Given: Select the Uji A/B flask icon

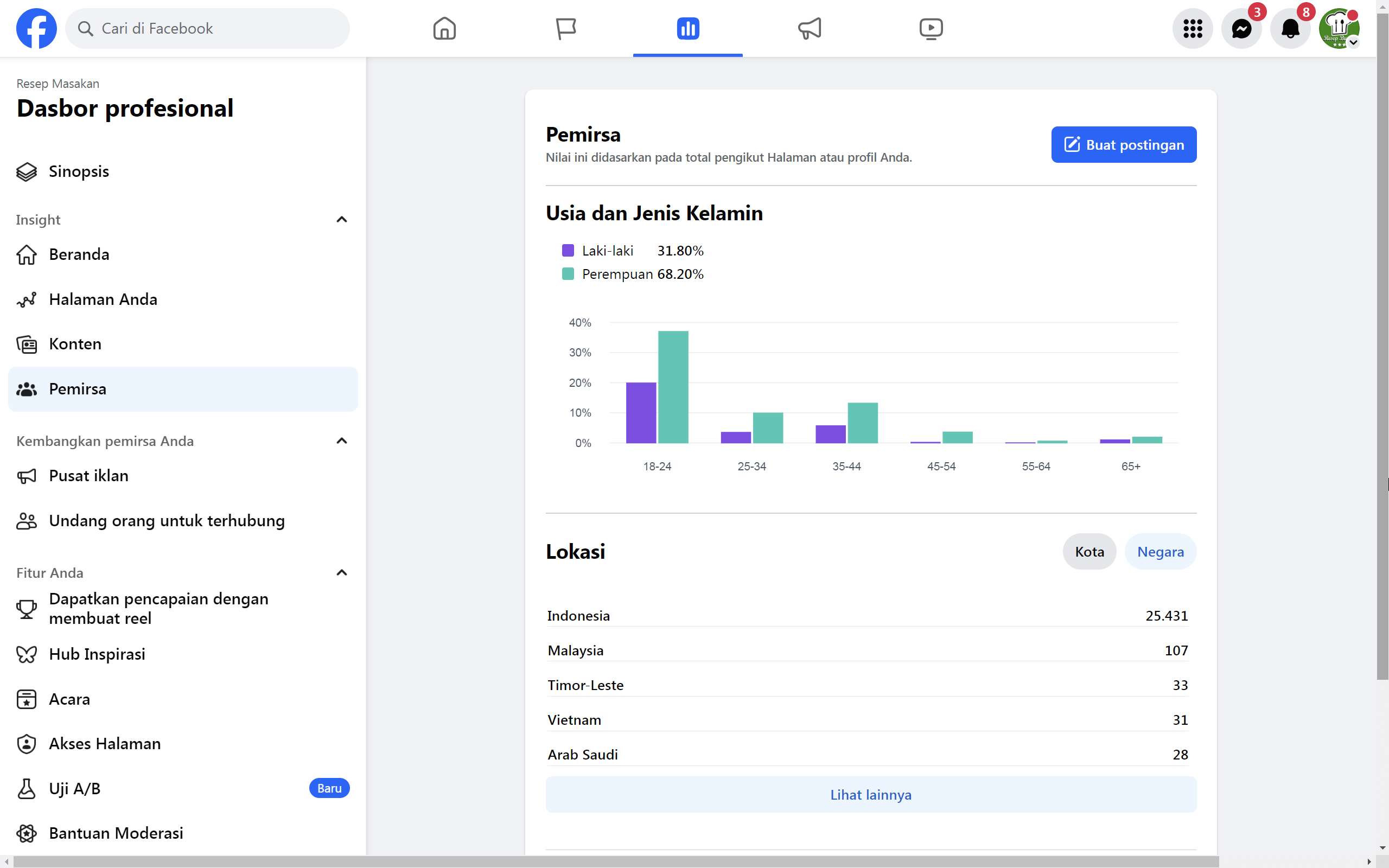Looking at the screenshot, I should 26,789.
